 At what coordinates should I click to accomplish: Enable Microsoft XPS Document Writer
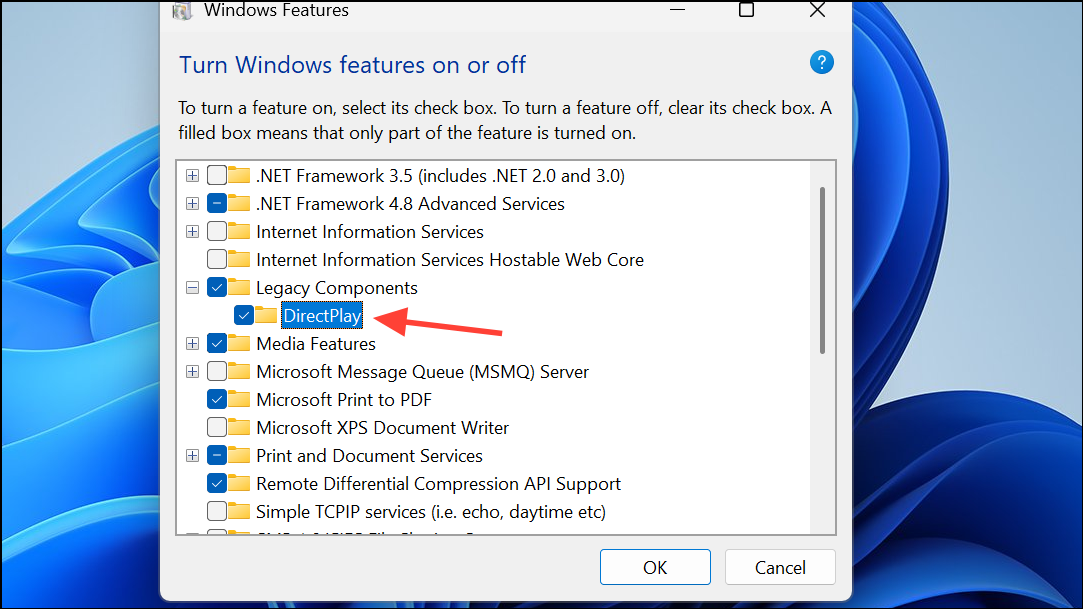pos(215,427)
